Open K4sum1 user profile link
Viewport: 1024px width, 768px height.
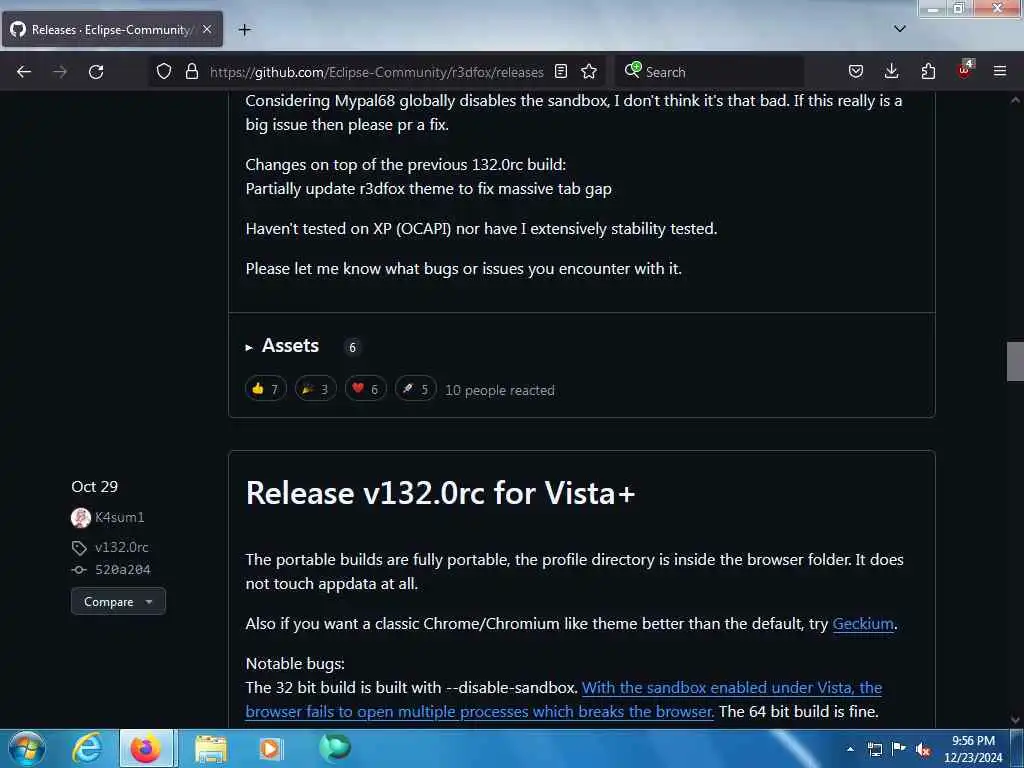[x=120, y=517]
